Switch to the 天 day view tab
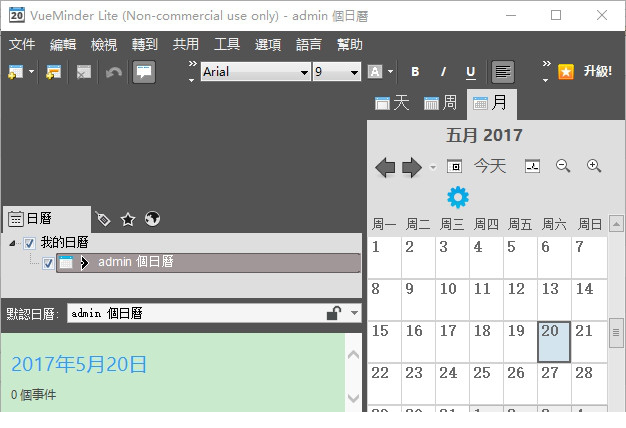This screenshot has width=626, height=428. [392, 103]
